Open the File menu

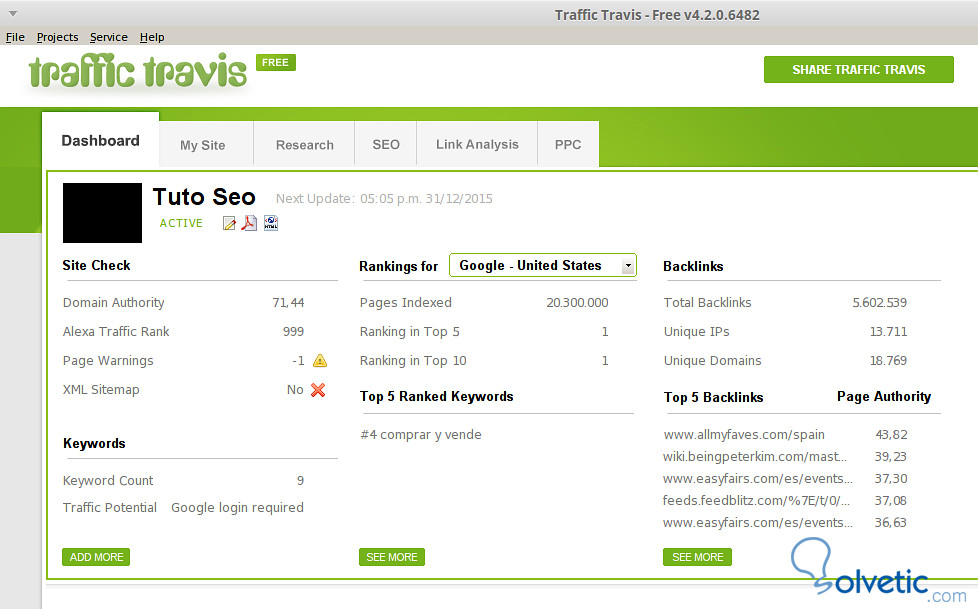(x=15, y=37)
